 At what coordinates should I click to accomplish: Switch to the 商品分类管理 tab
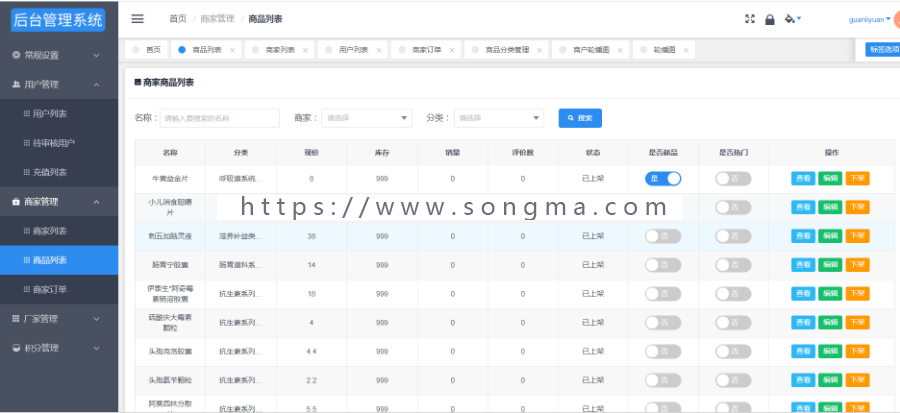pos(507,50)
